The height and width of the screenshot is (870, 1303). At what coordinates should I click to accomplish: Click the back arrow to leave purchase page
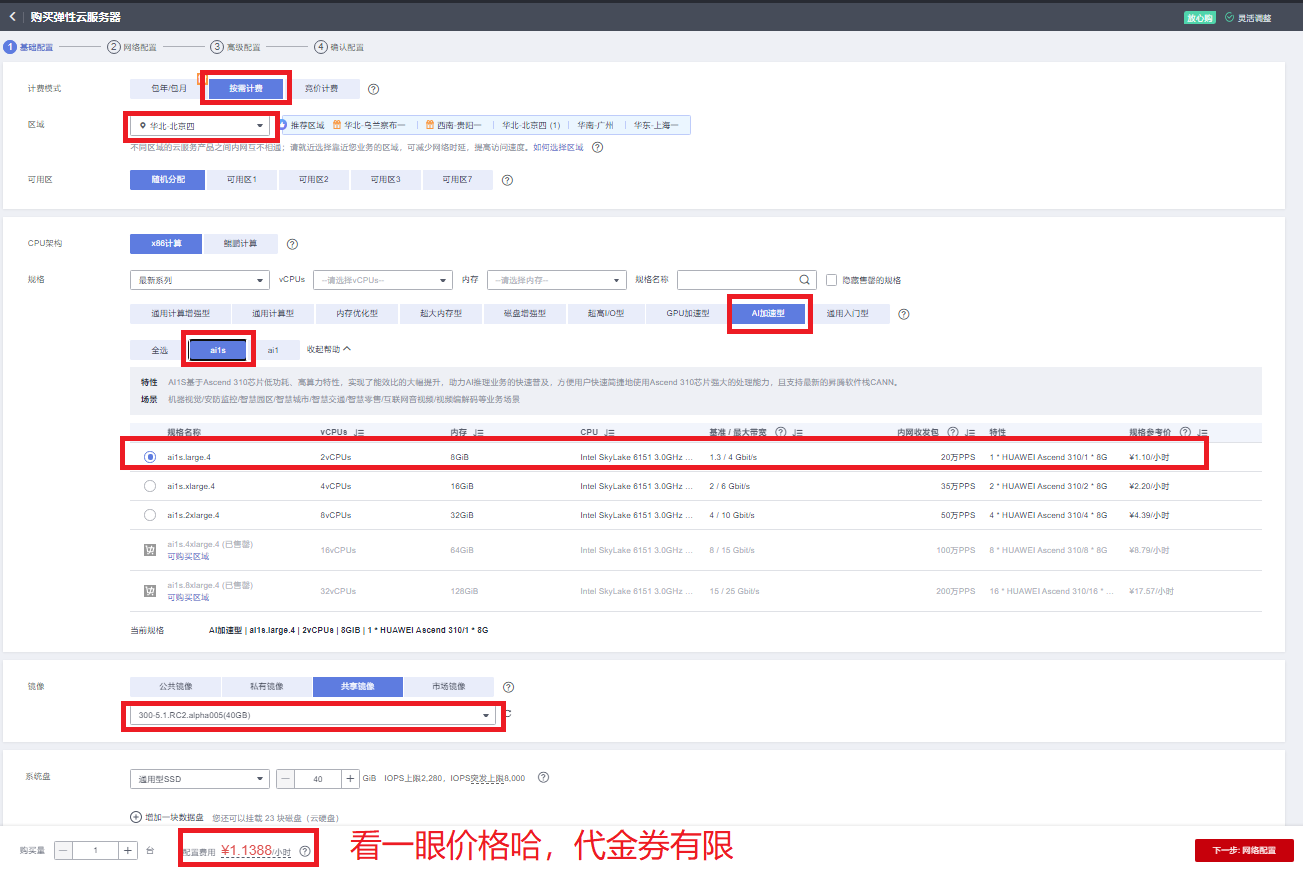[x=13, y=16]
